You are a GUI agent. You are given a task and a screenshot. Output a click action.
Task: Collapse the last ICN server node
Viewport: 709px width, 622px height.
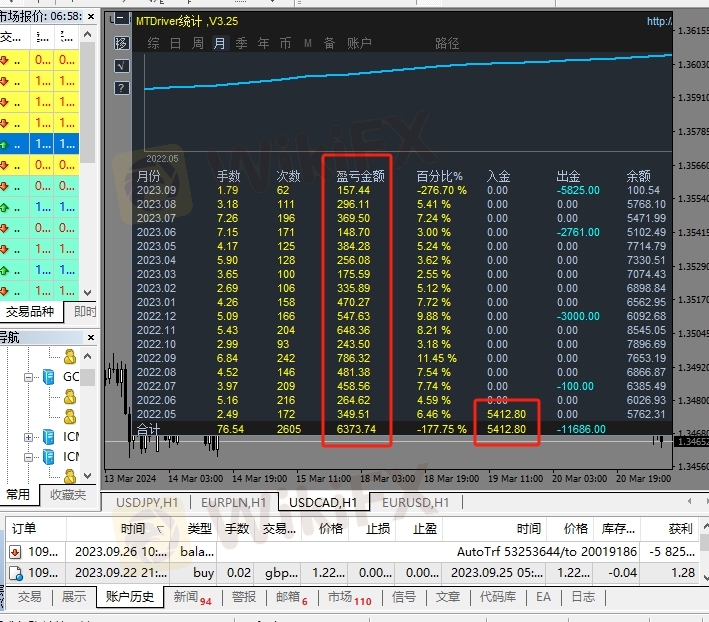pos(28,457)
